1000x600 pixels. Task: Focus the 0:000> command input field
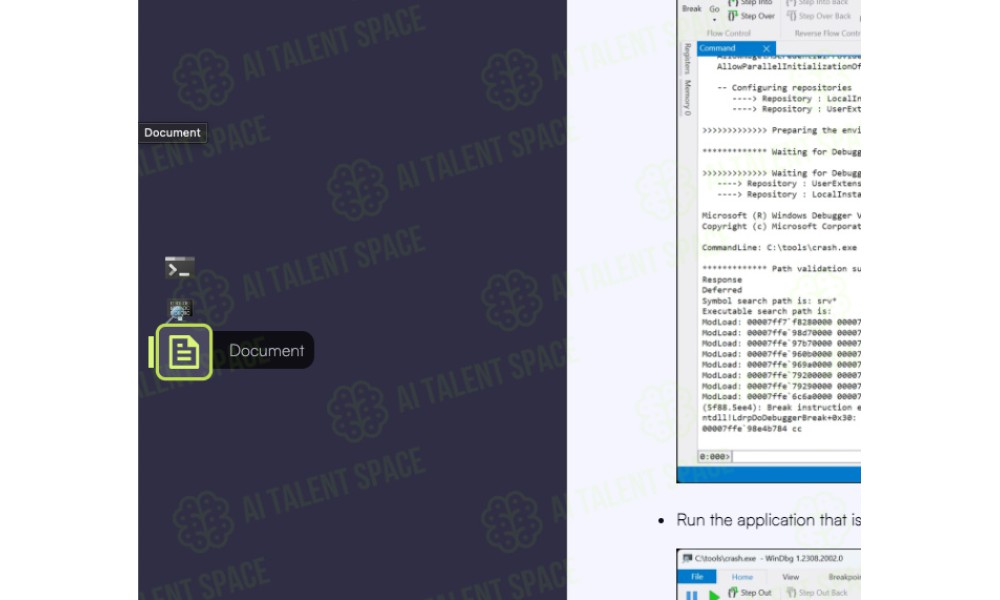pos(796,457)
